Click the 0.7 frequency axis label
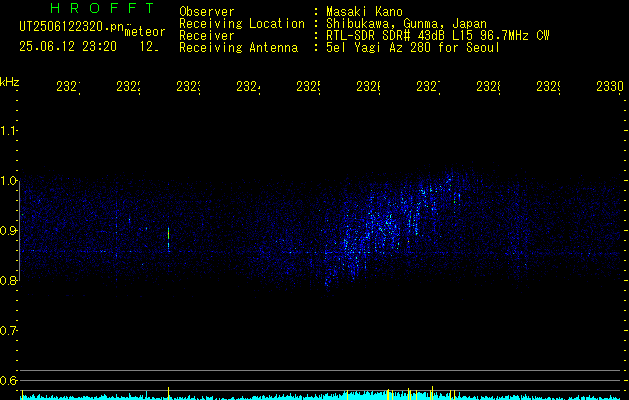 (x=8, y=331)
